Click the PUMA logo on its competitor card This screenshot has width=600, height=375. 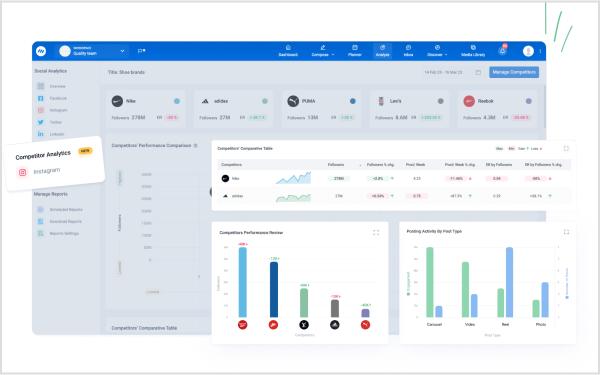(293, 101)
